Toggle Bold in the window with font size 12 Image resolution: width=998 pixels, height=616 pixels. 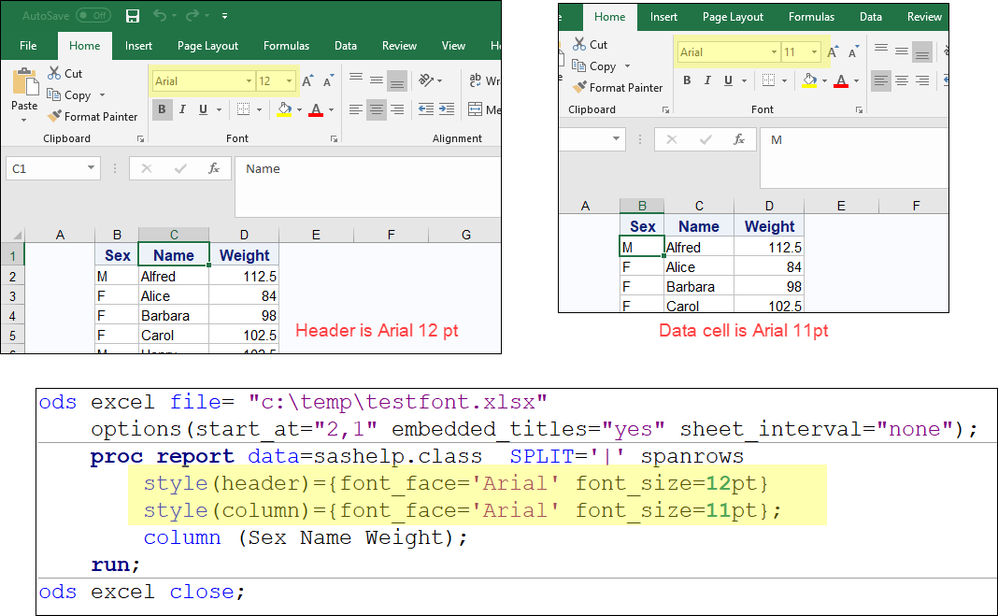(x=163, y=110)
